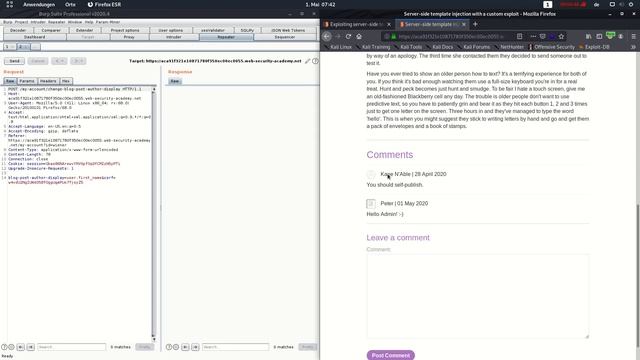
Task: Switch to the Decoder tab
Action: [18, 30]
